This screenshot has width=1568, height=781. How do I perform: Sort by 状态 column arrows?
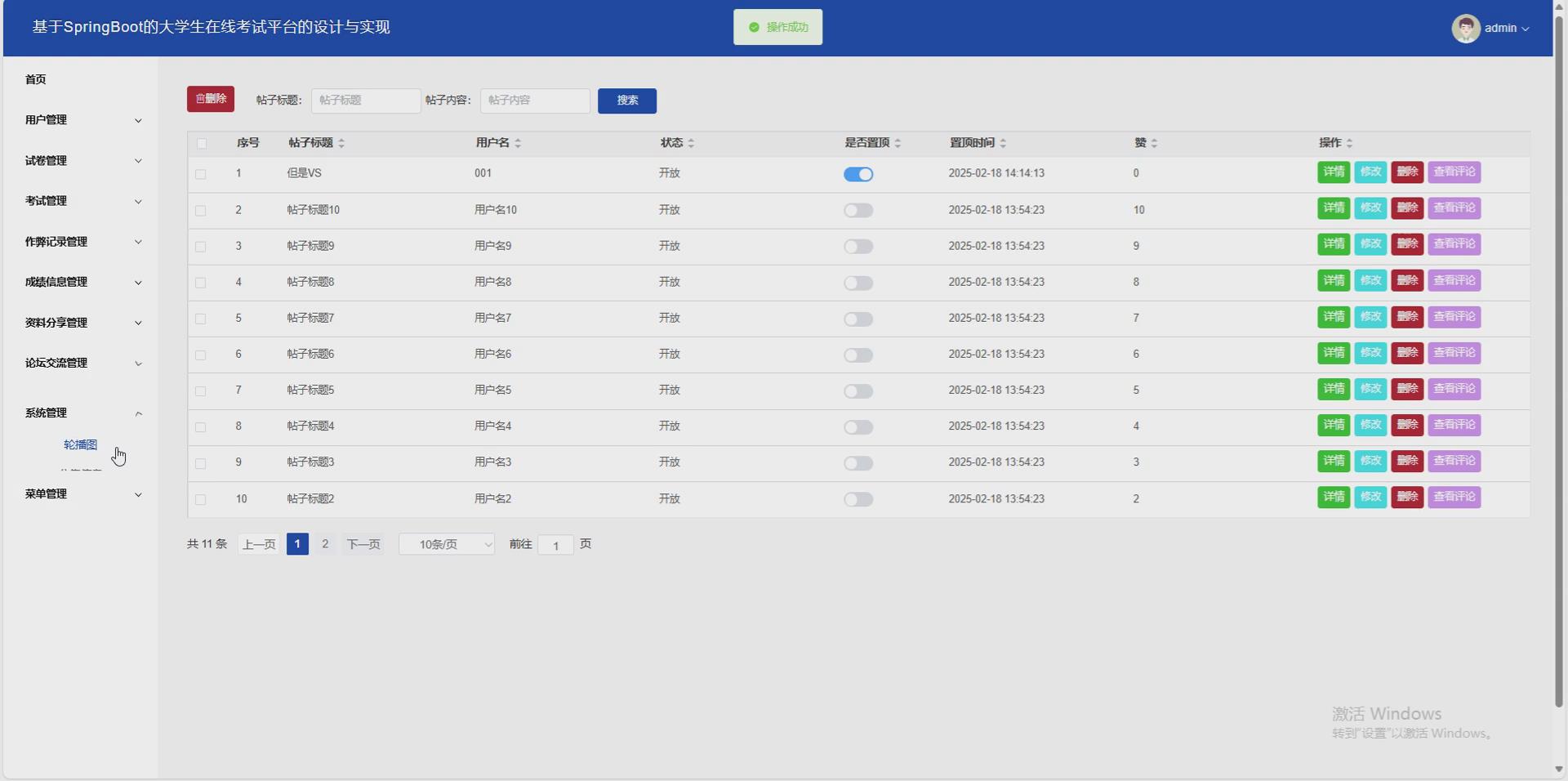click(x=691, y=143)
